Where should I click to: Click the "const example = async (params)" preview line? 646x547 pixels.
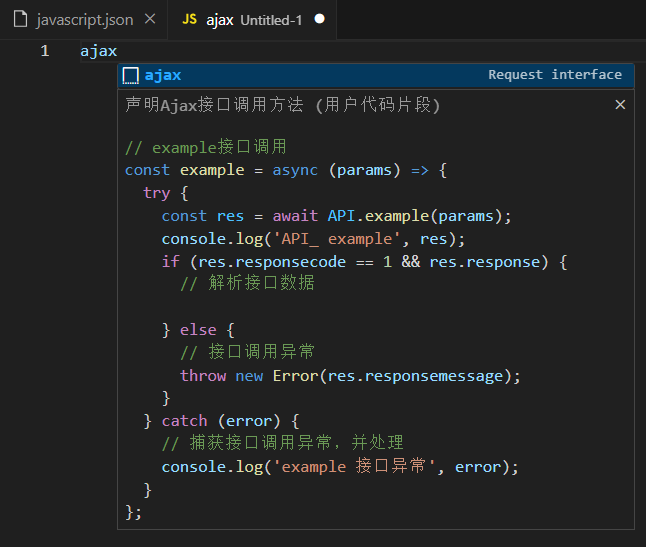[286, 170]
